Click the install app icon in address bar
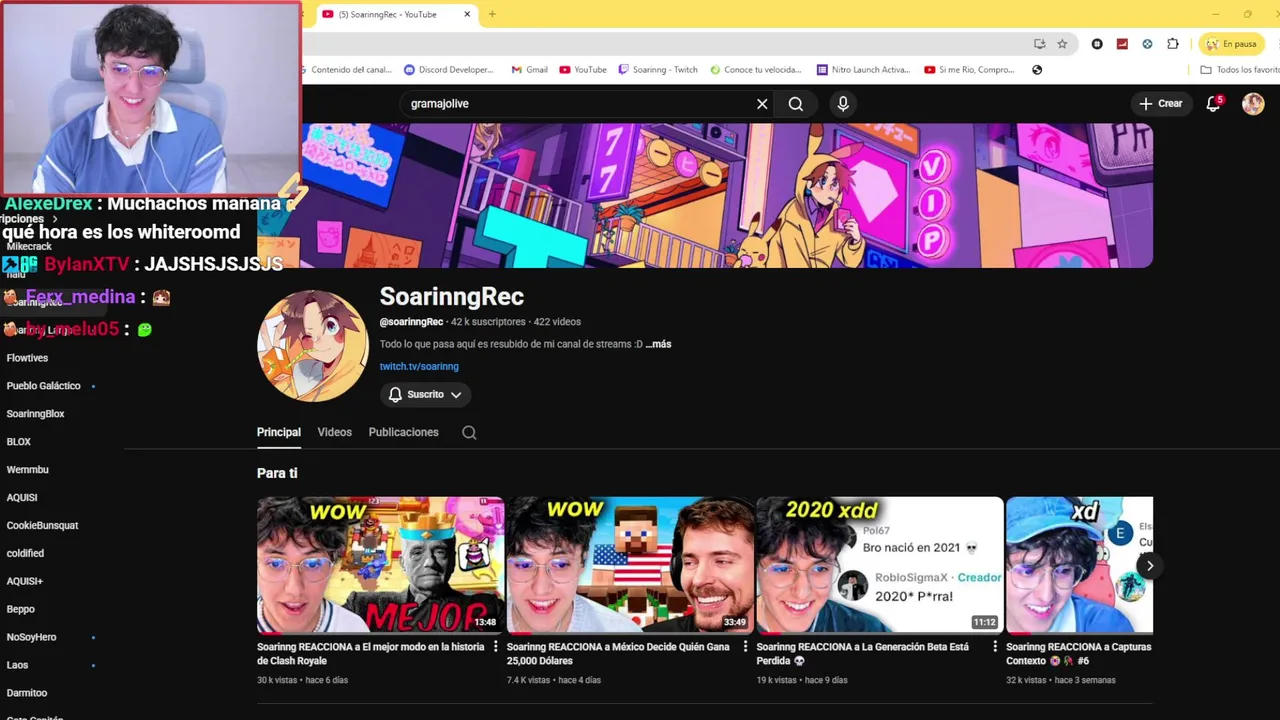 tap(1040, 44)
